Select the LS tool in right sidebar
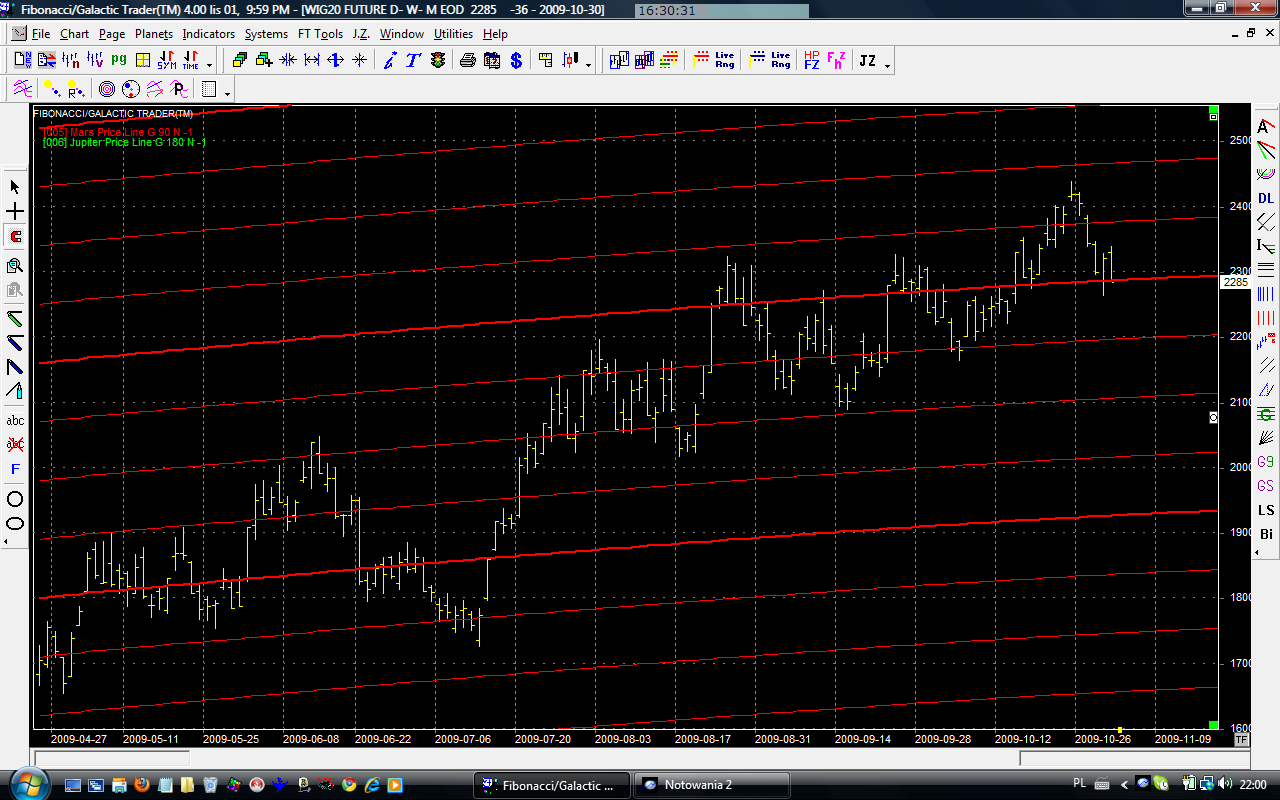The image size is (1280, 800). 1265,510
